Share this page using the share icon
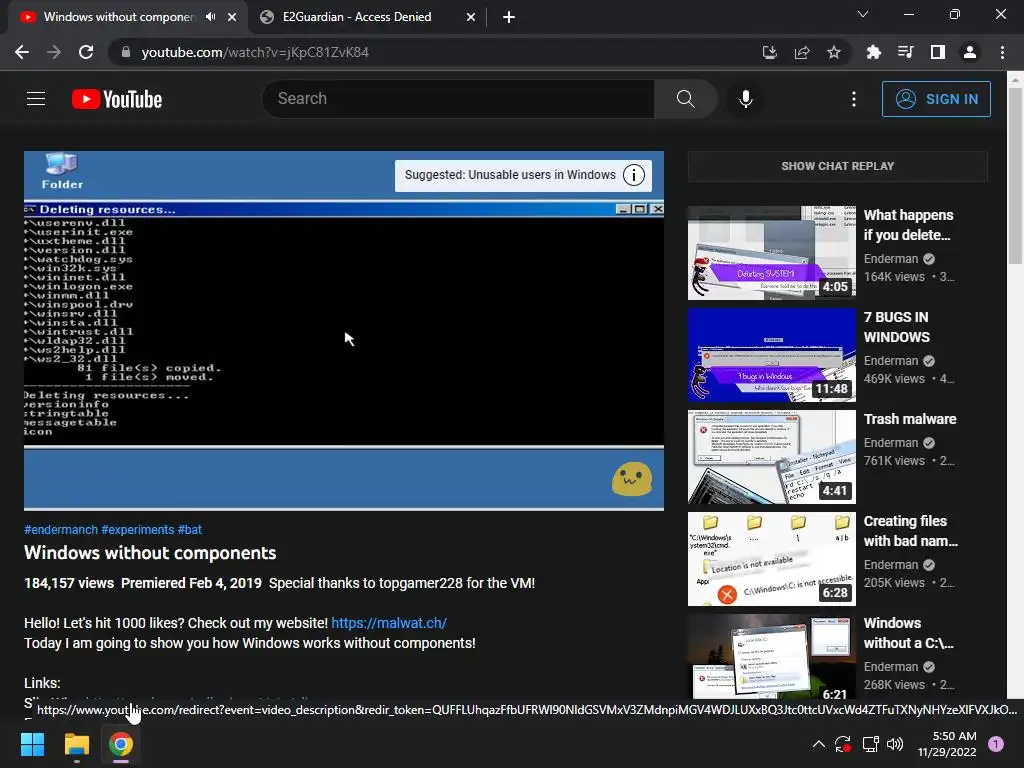1024x768 pixels. tap(802, 52)
